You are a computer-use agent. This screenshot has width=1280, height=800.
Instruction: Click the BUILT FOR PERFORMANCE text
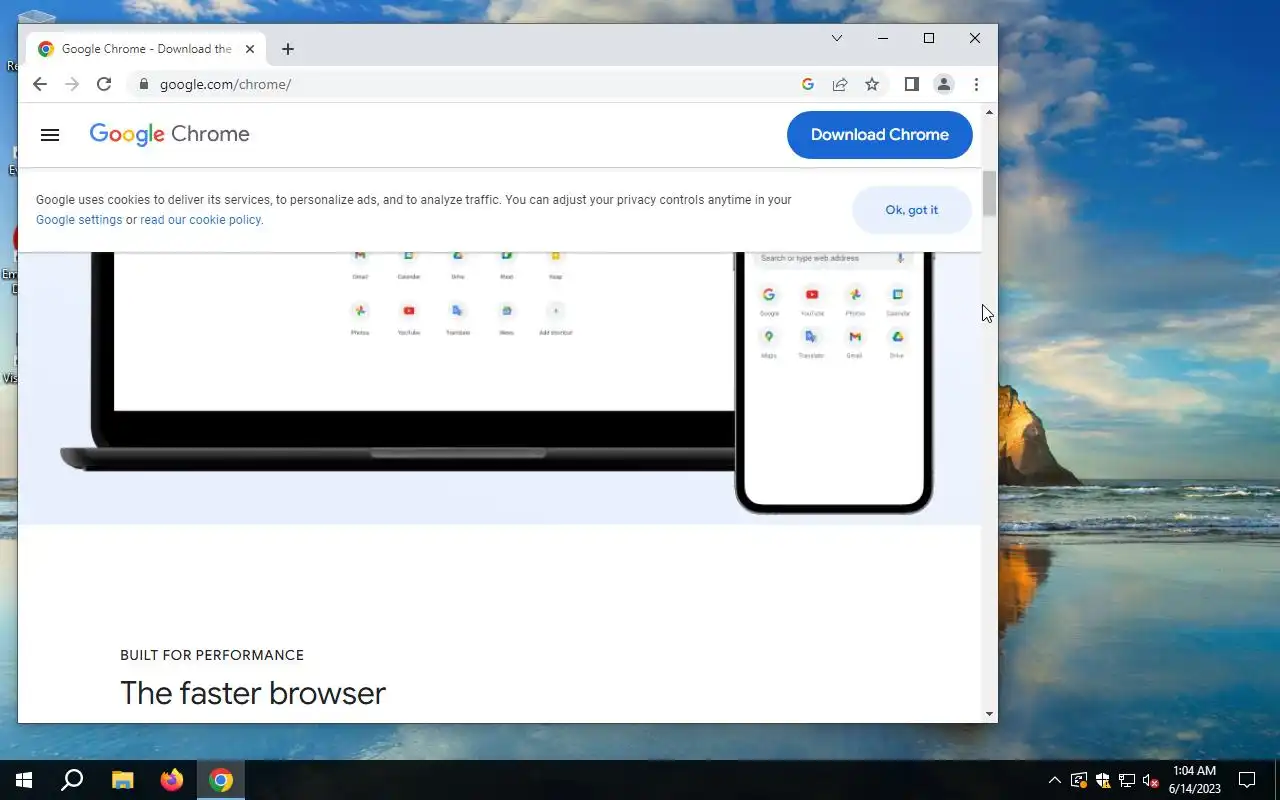212,655
